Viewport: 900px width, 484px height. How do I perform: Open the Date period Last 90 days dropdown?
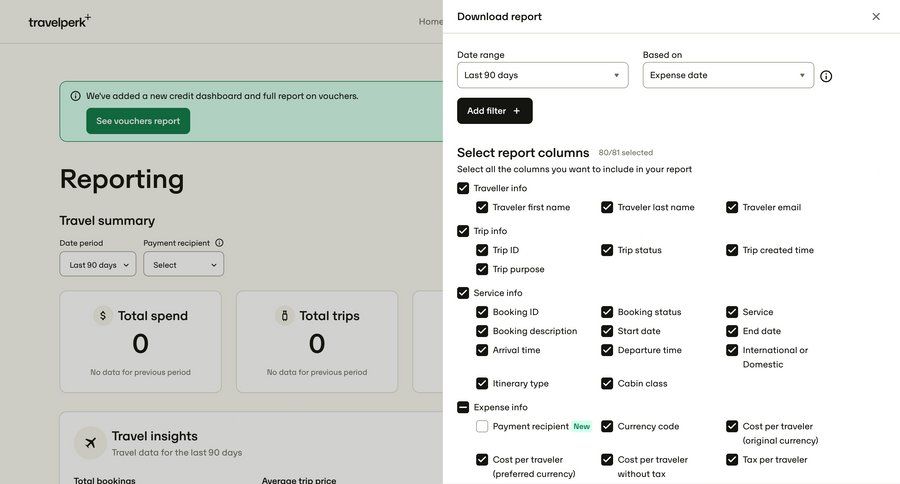point(98,265)
